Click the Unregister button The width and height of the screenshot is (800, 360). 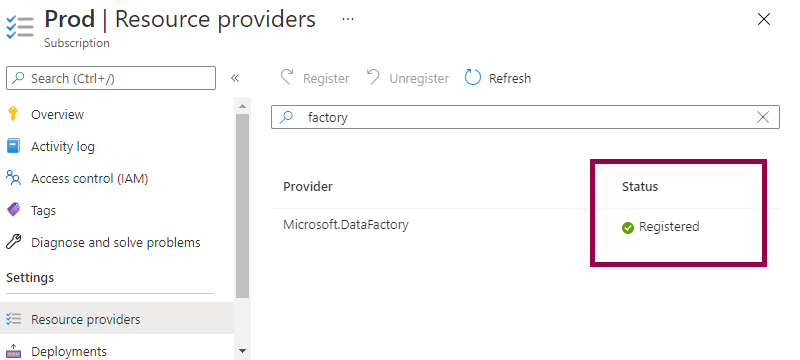coord(408,79)
